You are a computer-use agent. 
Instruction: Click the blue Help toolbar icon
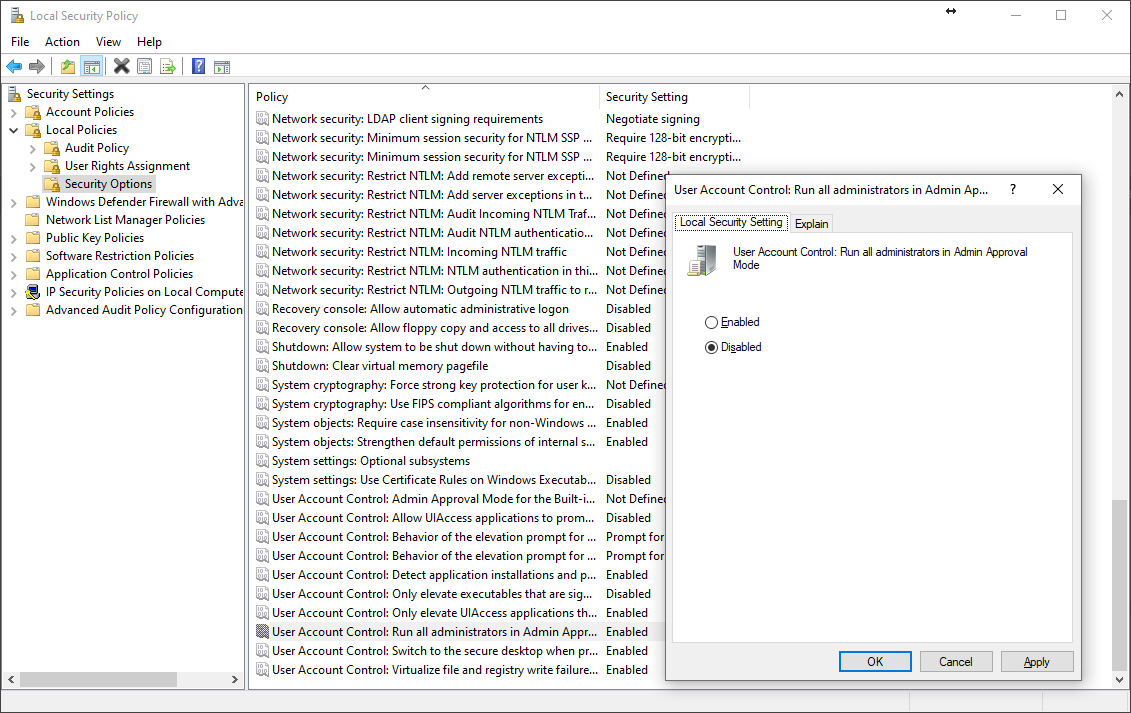pyautogui.click(x=198, y=67)
